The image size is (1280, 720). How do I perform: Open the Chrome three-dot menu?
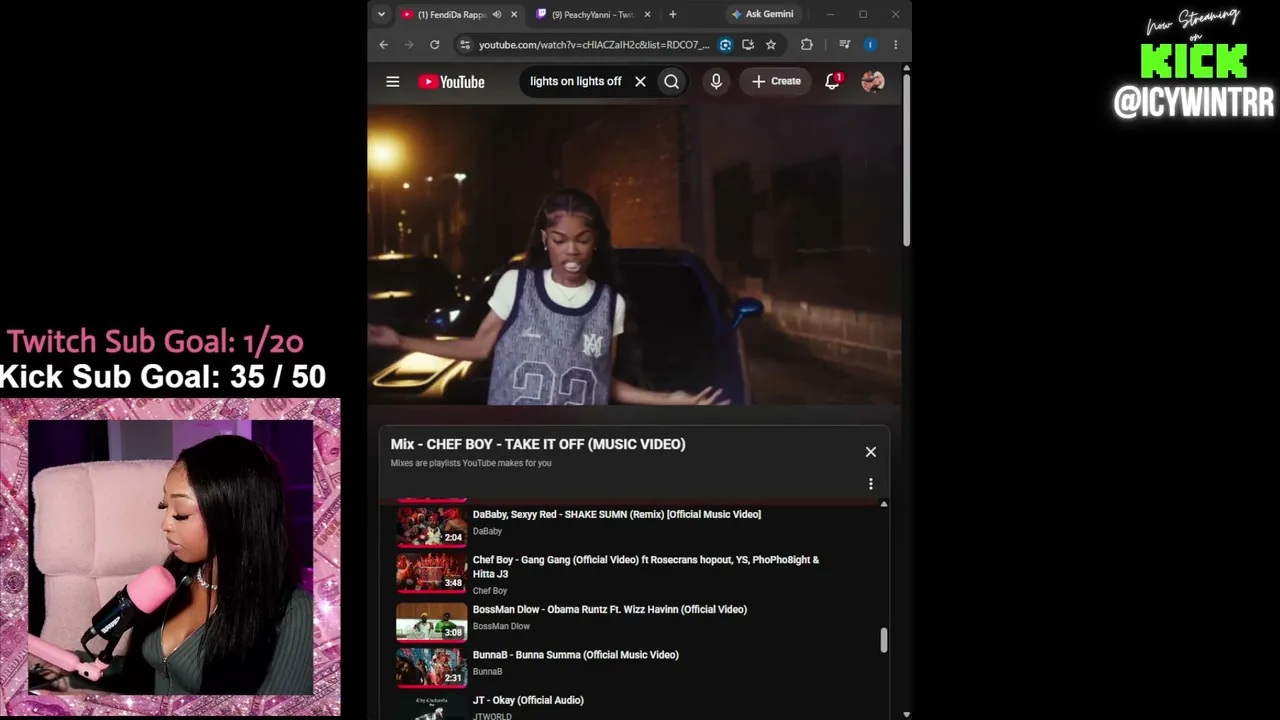click(895, 45)
